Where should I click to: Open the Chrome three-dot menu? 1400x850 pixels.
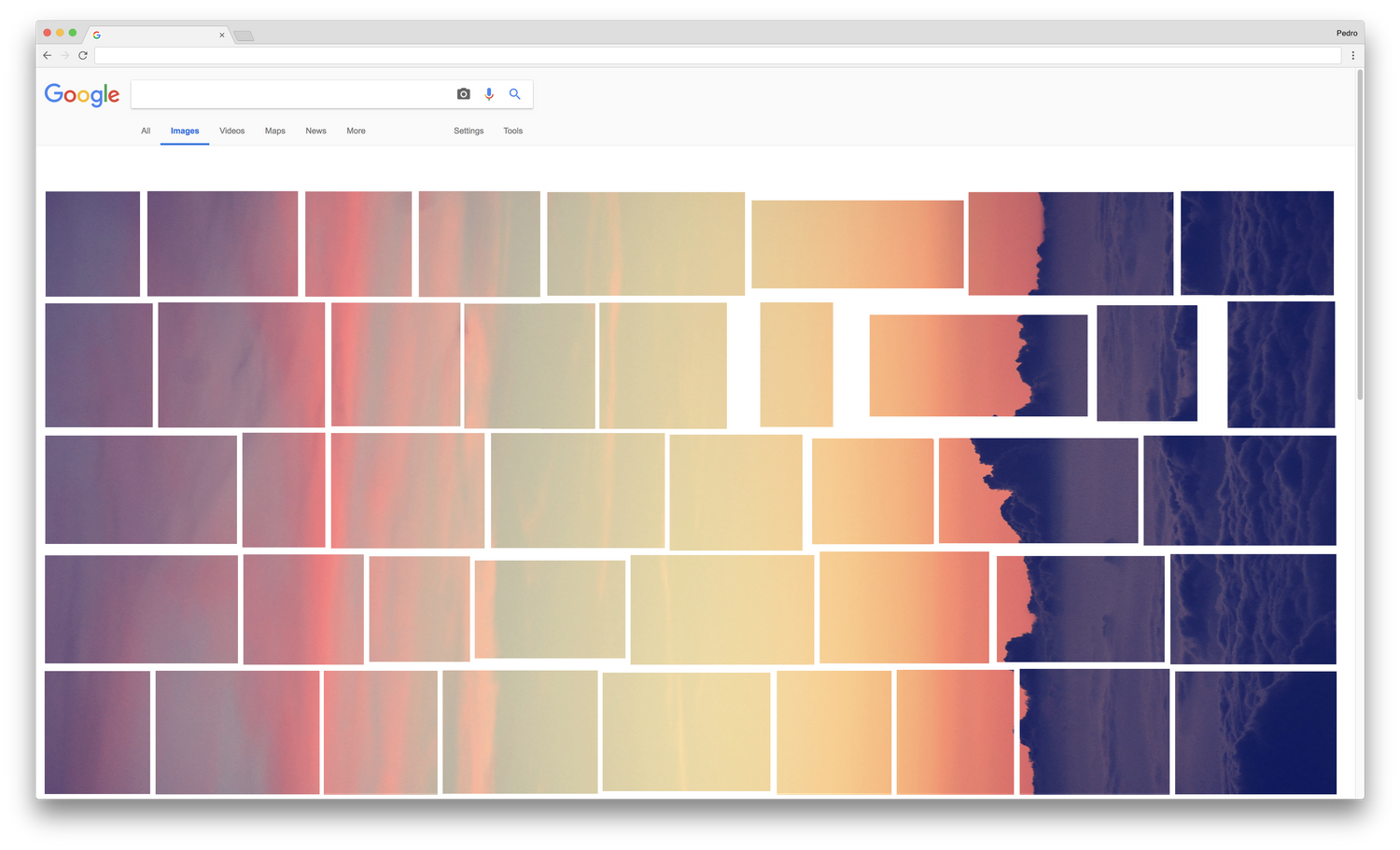coord(1352,56)
